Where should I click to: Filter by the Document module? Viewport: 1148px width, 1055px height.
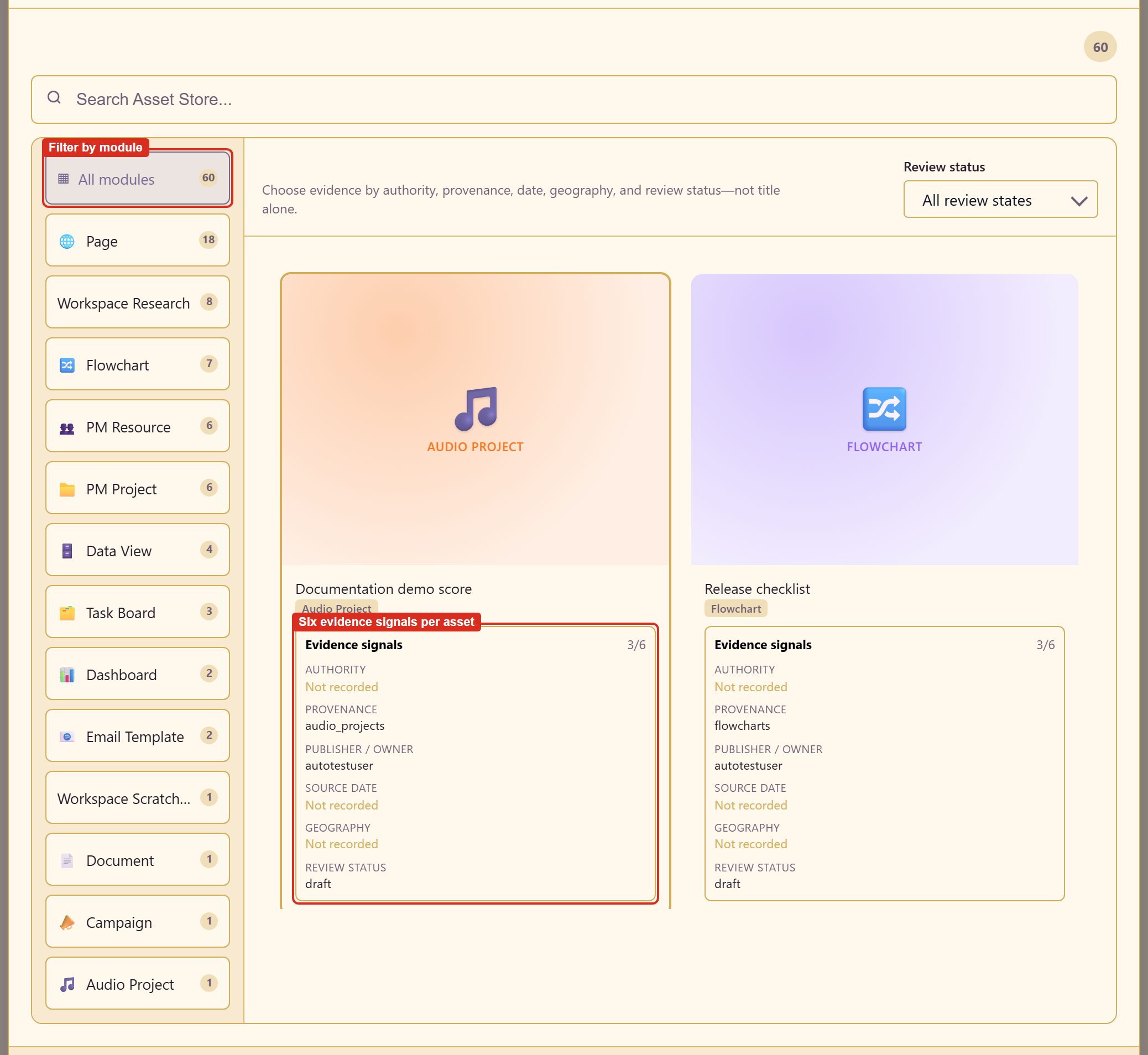click(x=138, y=859)
